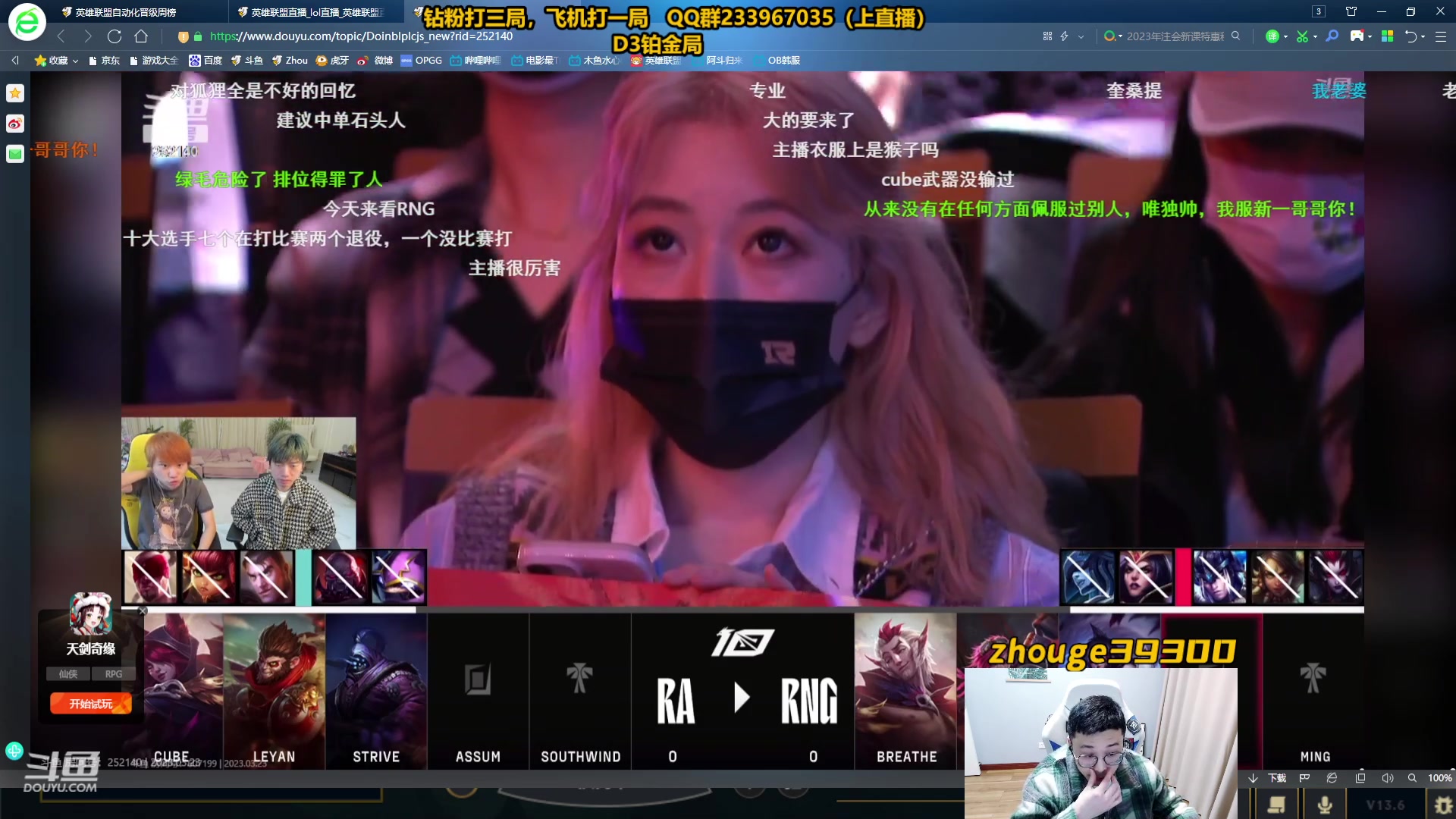Viewport: 1456px width, 819px height.
Task: Open the 游戏大全 bookmark
Action: tap(154, 61)
